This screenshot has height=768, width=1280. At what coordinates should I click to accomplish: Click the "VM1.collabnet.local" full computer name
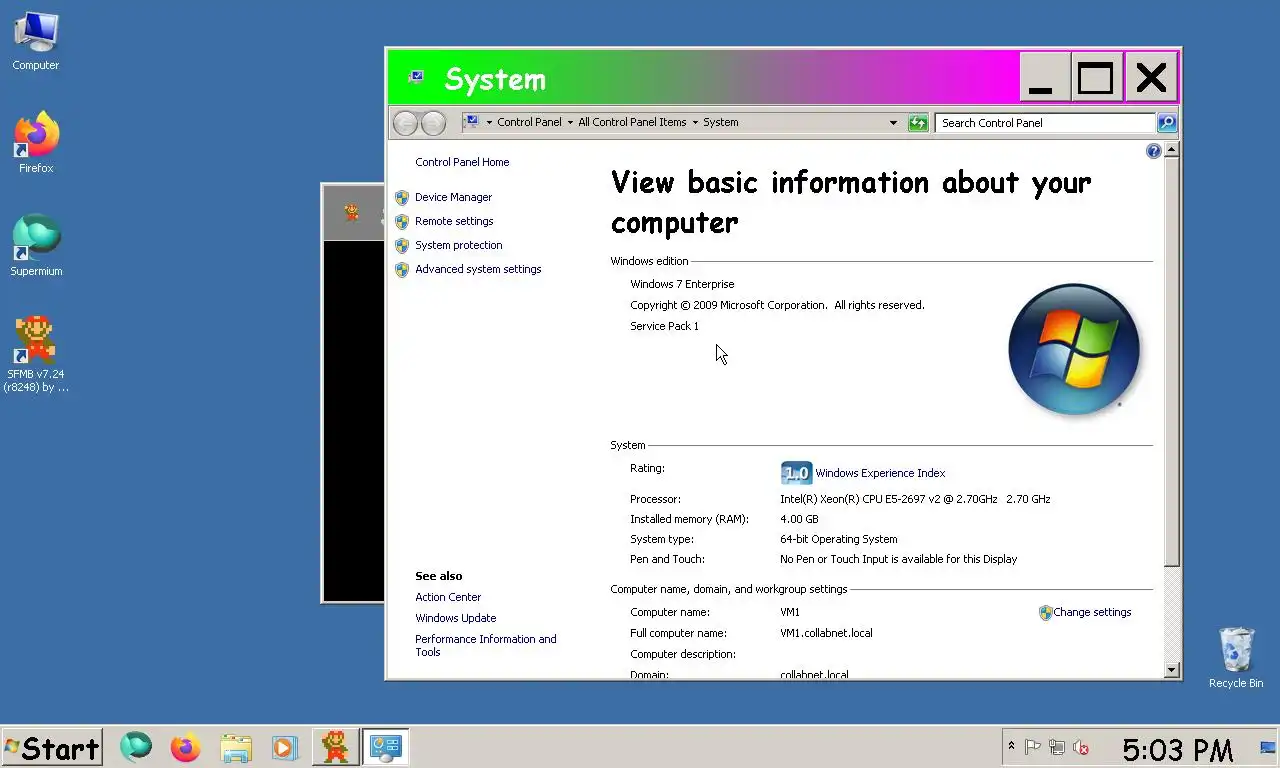click(x=826, y=633)
